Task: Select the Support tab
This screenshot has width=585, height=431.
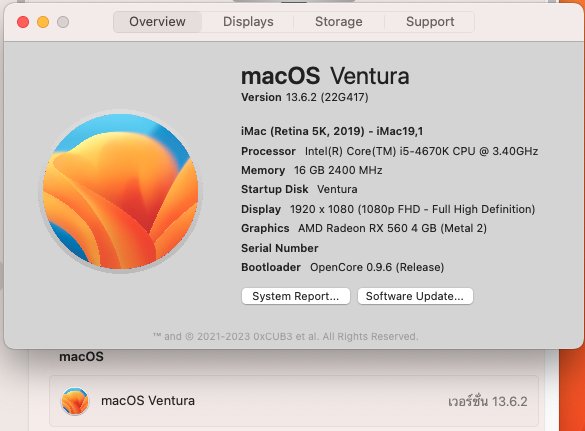Action: coord(430,22)
